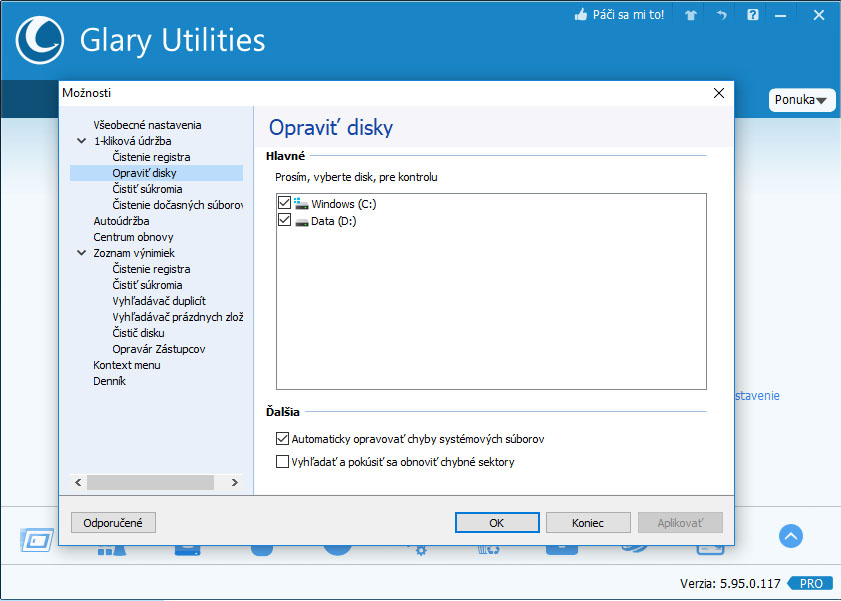The height and width of the screenshot is (601, 841).
Task: Uncheck the Data (D:) disk checkbox
Action: [285, 221]
